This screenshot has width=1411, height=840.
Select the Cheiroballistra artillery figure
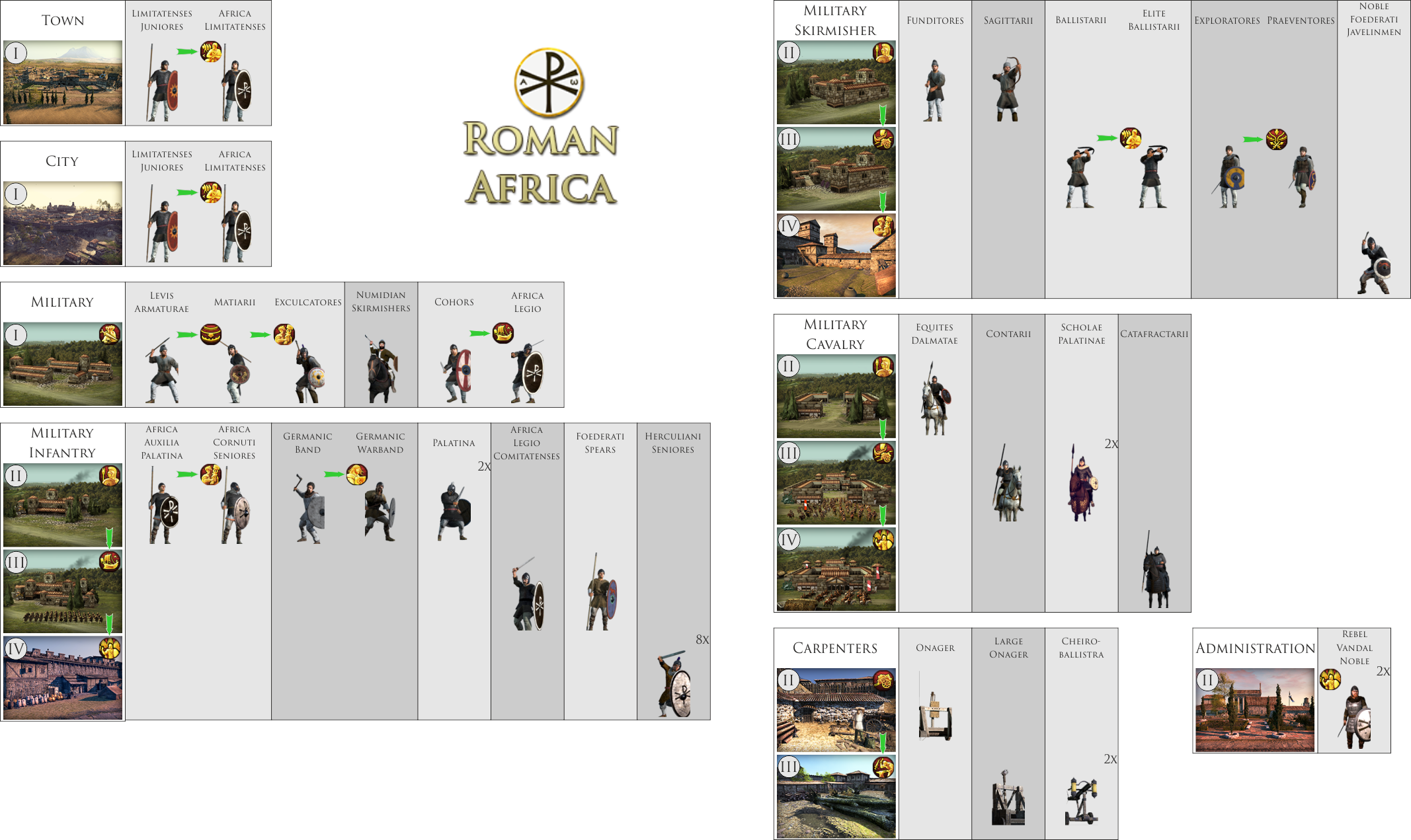(1082, 801)
